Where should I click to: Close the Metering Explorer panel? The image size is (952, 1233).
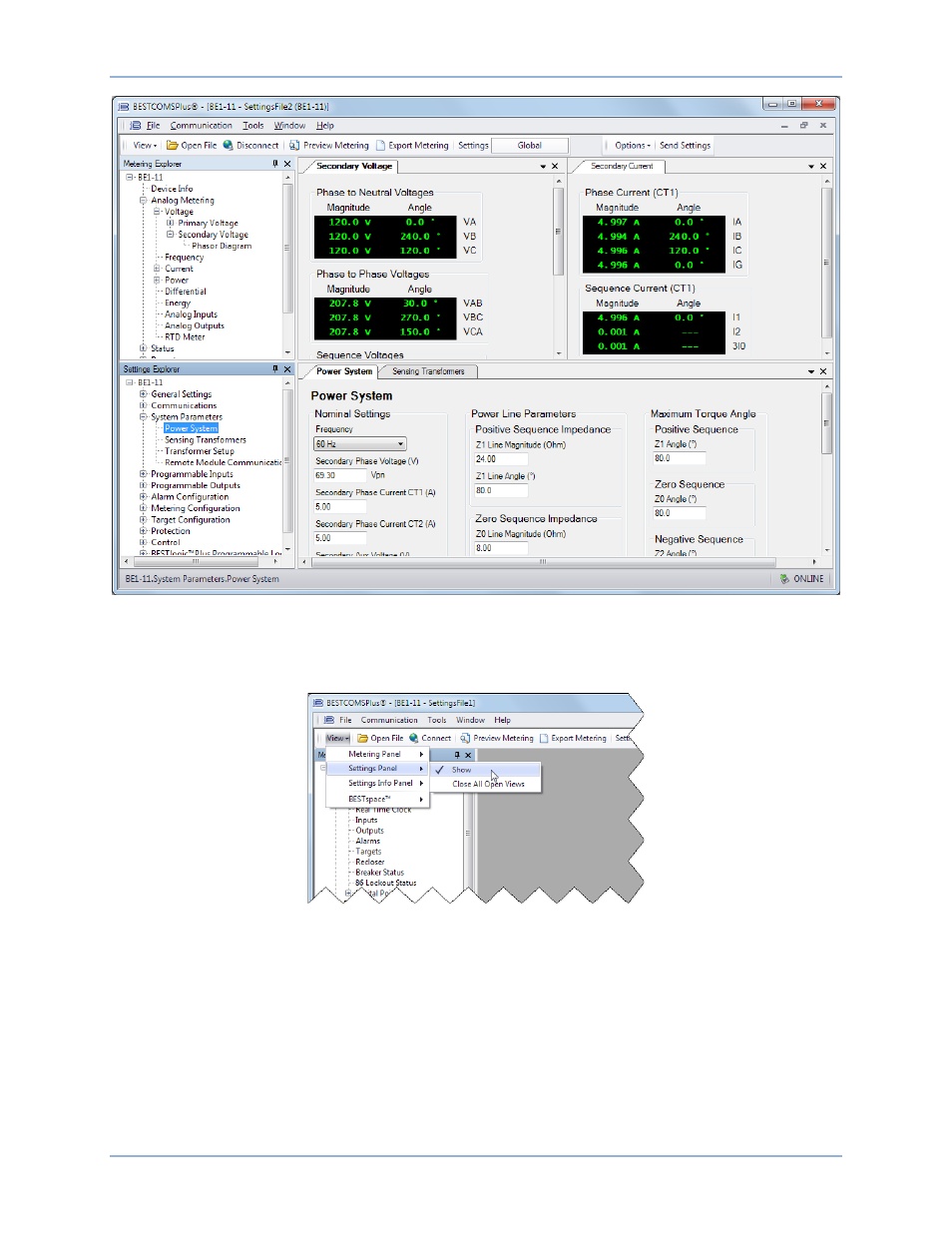coord(287,164)
